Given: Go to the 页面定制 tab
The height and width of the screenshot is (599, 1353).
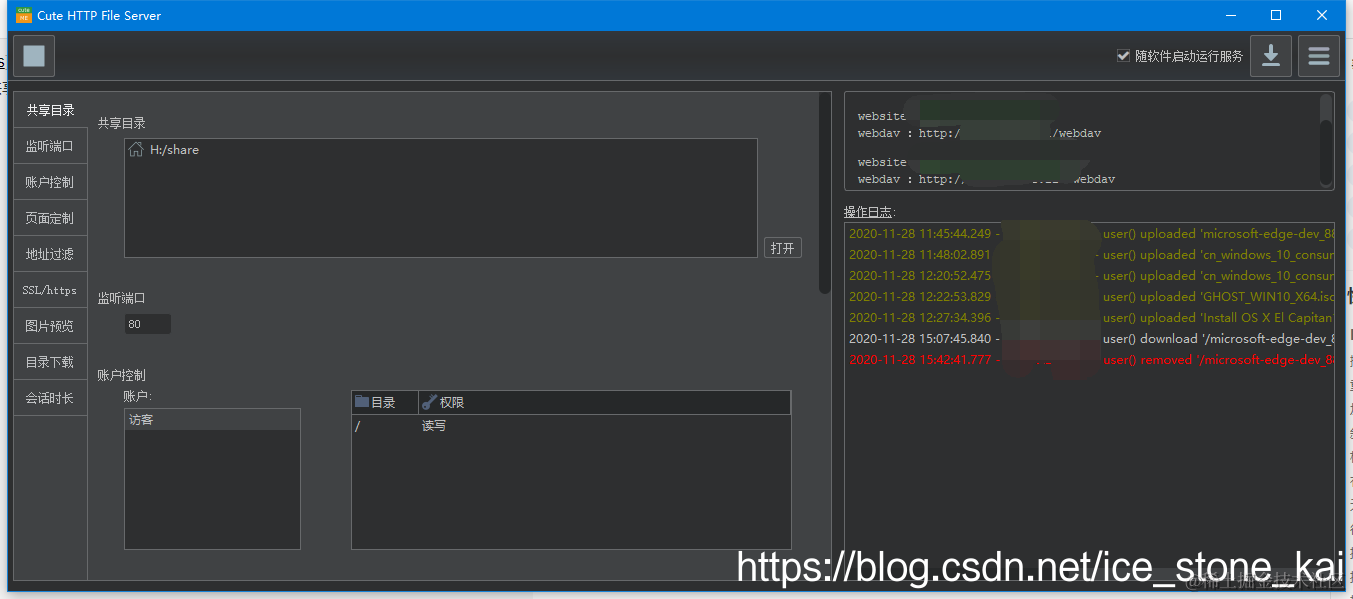Looking at the screenshot, I should (x=50, y=218).
